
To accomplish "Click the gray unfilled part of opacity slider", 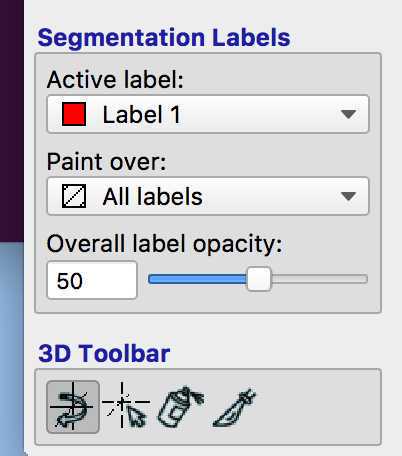I will pos(319,279).
